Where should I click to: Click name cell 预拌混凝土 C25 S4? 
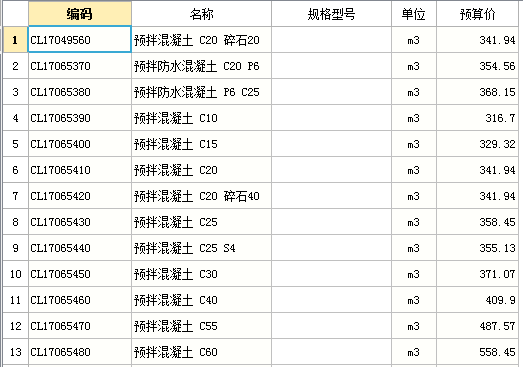point(201,248)
